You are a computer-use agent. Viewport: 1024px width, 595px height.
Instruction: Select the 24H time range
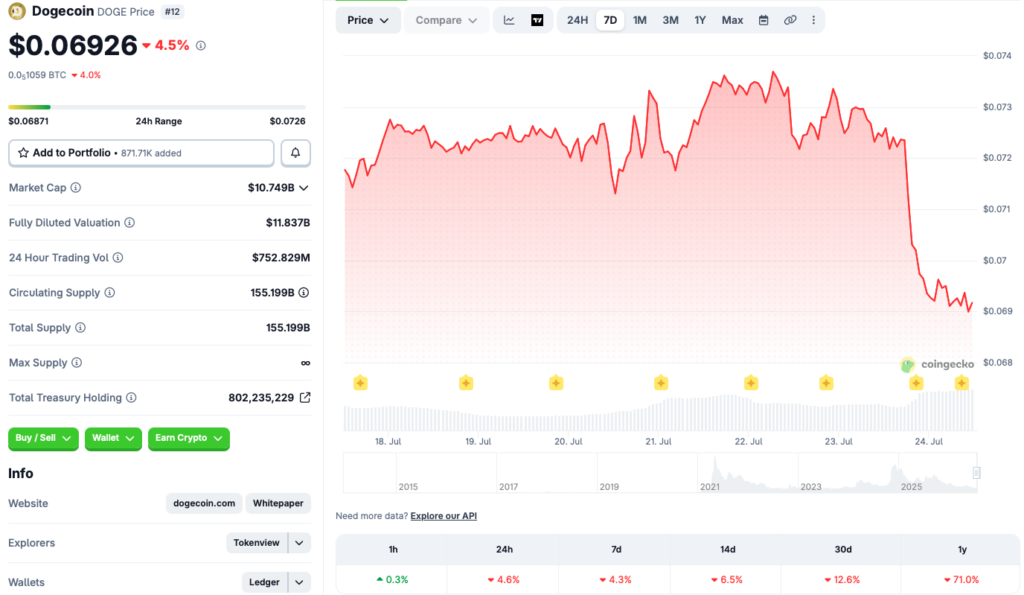(577, 20)
